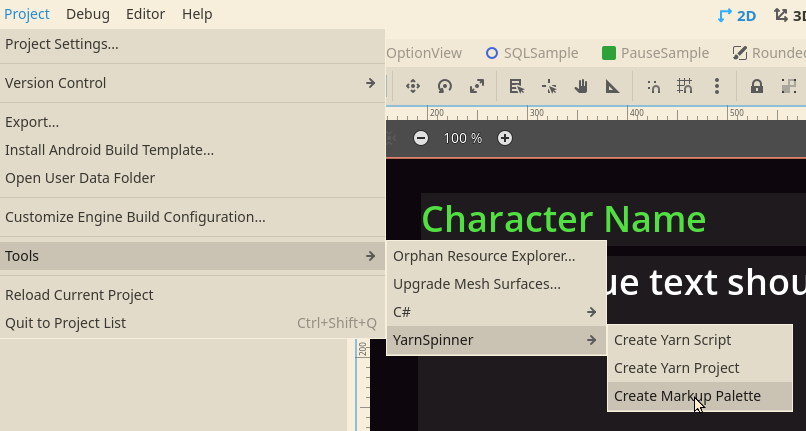The width and height of the screenshot is (806, 431).
Task: Expand the C# submenu
Action: 497,312
